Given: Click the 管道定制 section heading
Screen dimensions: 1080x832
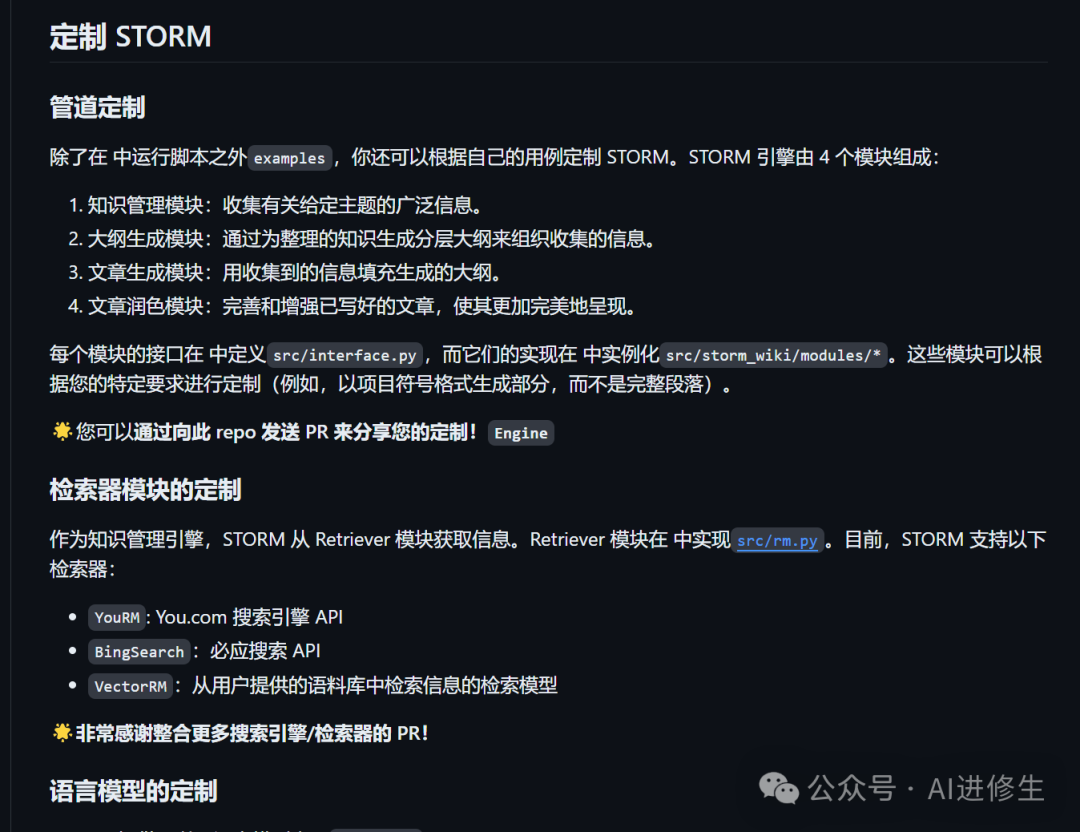Looking at the screenshot, I should 97,107.
